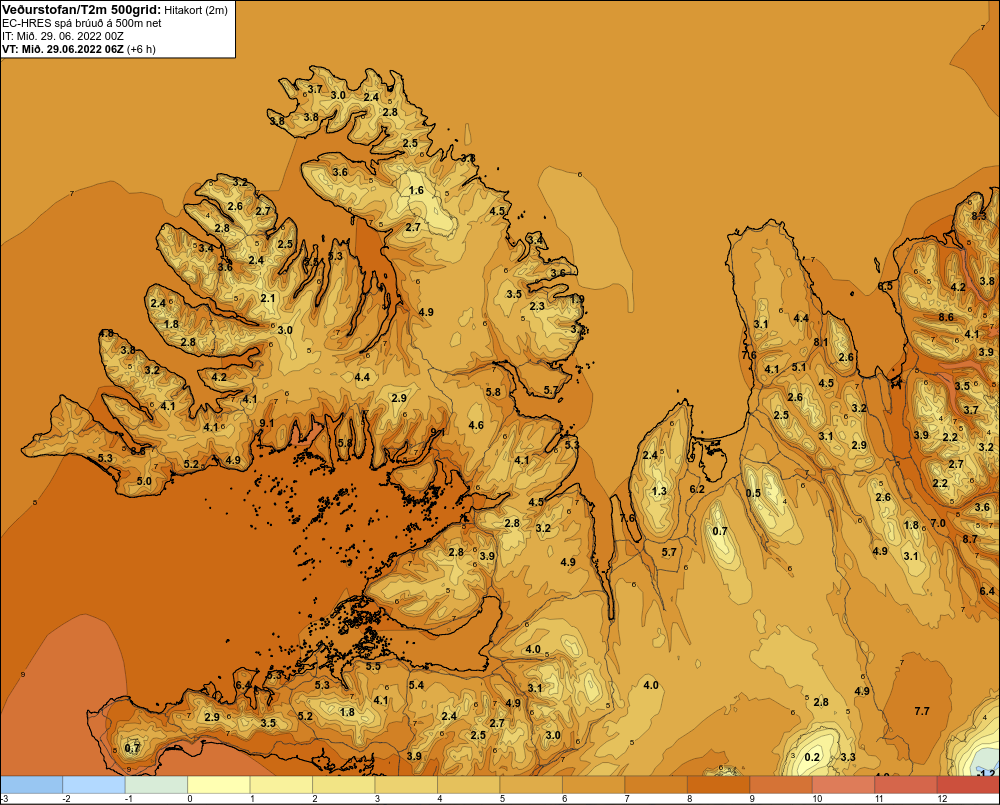Pick legend color between -3 and -2
The width and height of the screenshot is (1000, 805).
(x=31, y=784)
